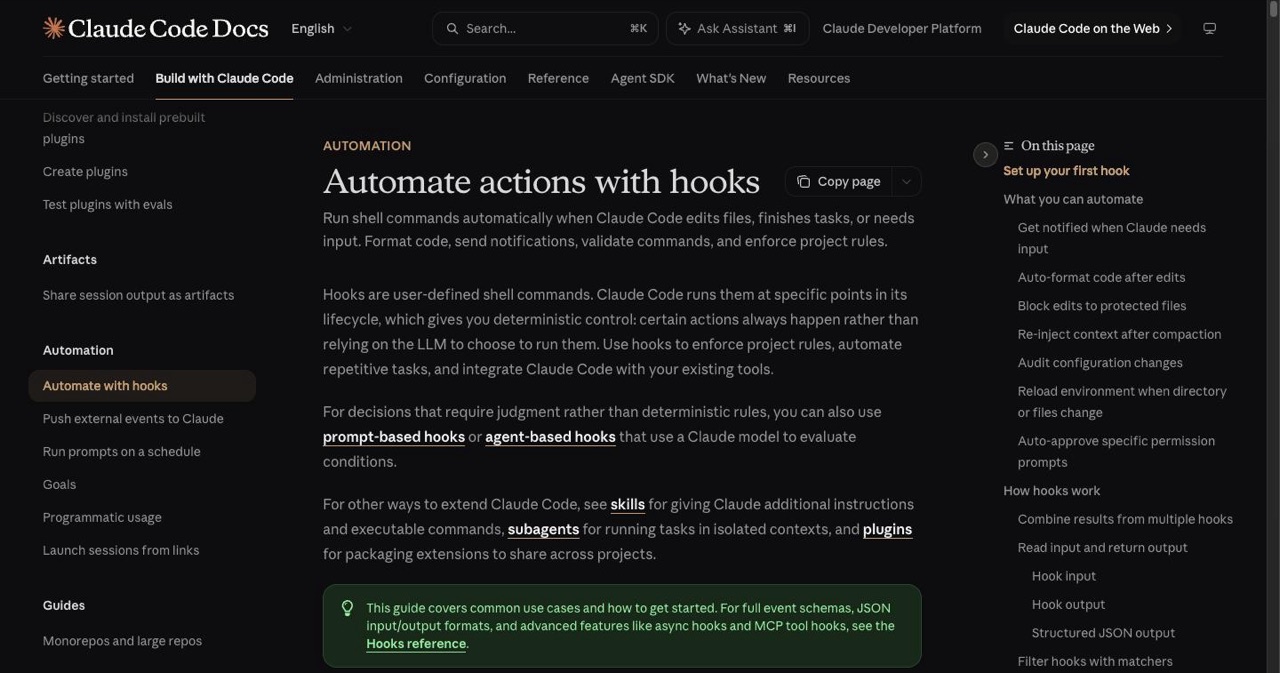Image resolution: width=1280 pixels, height=673 pixels.
Task: Open the Ask Assistant button
Action: pyautogui.click(x=737, y=29)
